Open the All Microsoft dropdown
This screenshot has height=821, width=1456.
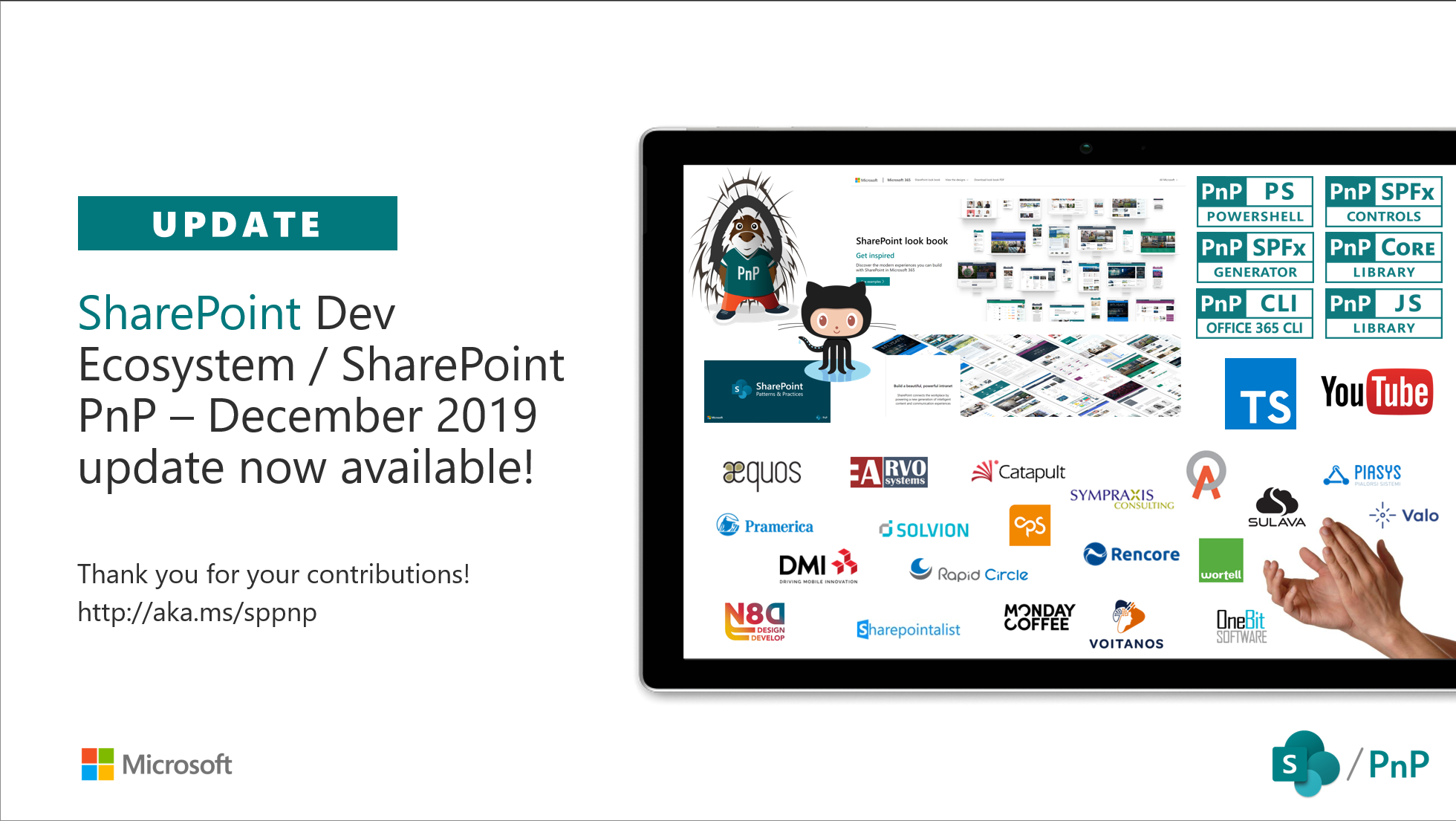coord(1168,180)
